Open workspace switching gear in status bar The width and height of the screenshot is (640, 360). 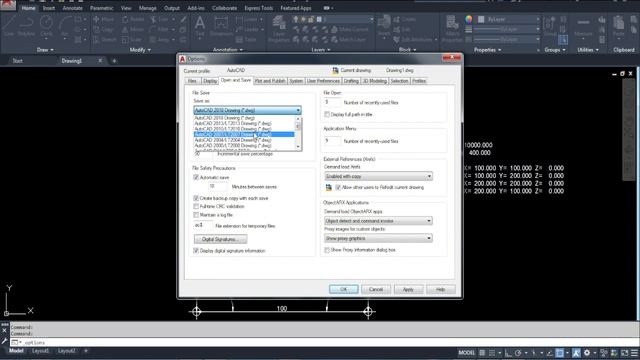pos(587,353)
